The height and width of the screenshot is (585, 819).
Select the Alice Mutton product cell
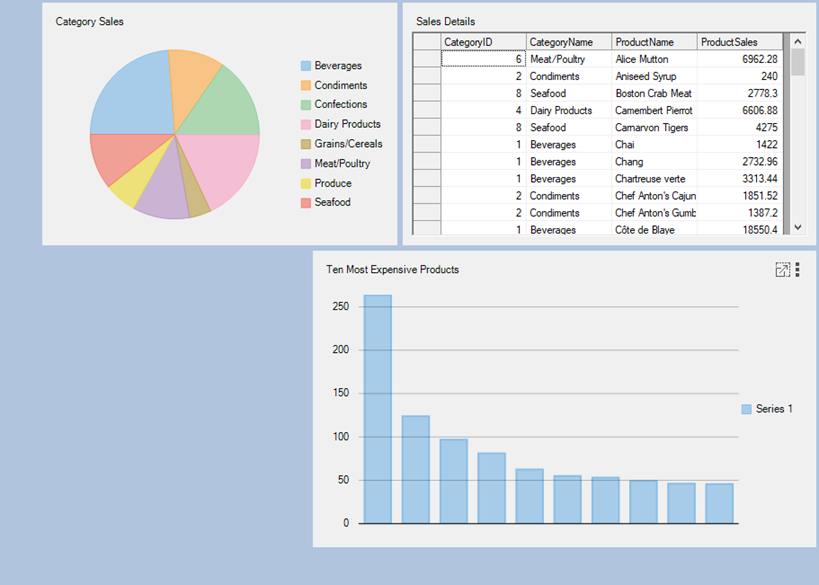click(x=654, y=59)
